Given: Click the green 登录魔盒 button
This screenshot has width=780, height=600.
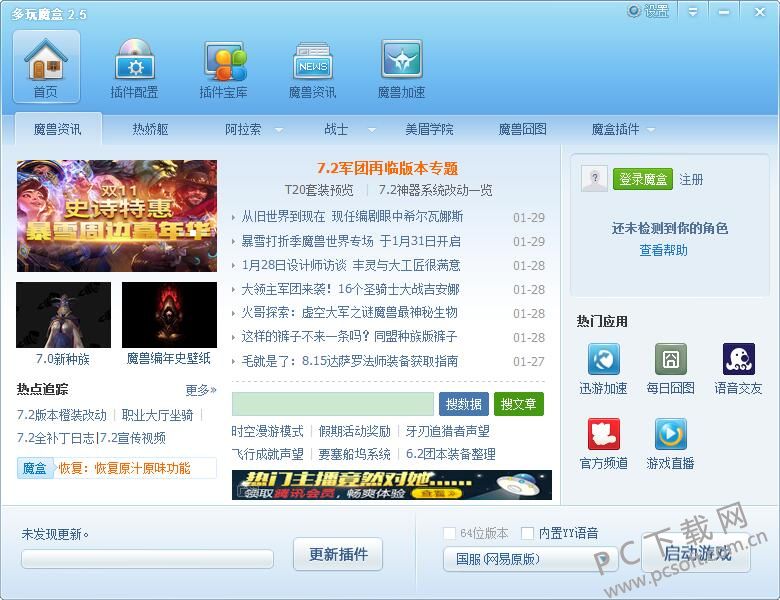Looking at the screenshot, I should click(x=642, y=179).
